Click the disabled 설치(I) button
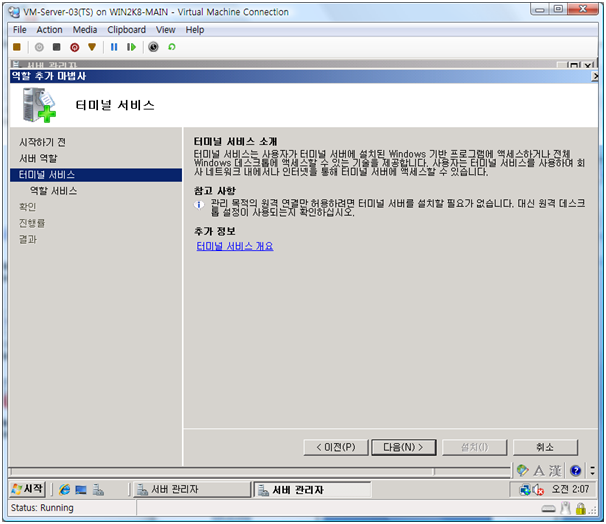The width and height of the screenshot is (606, 524). point(474,447)
